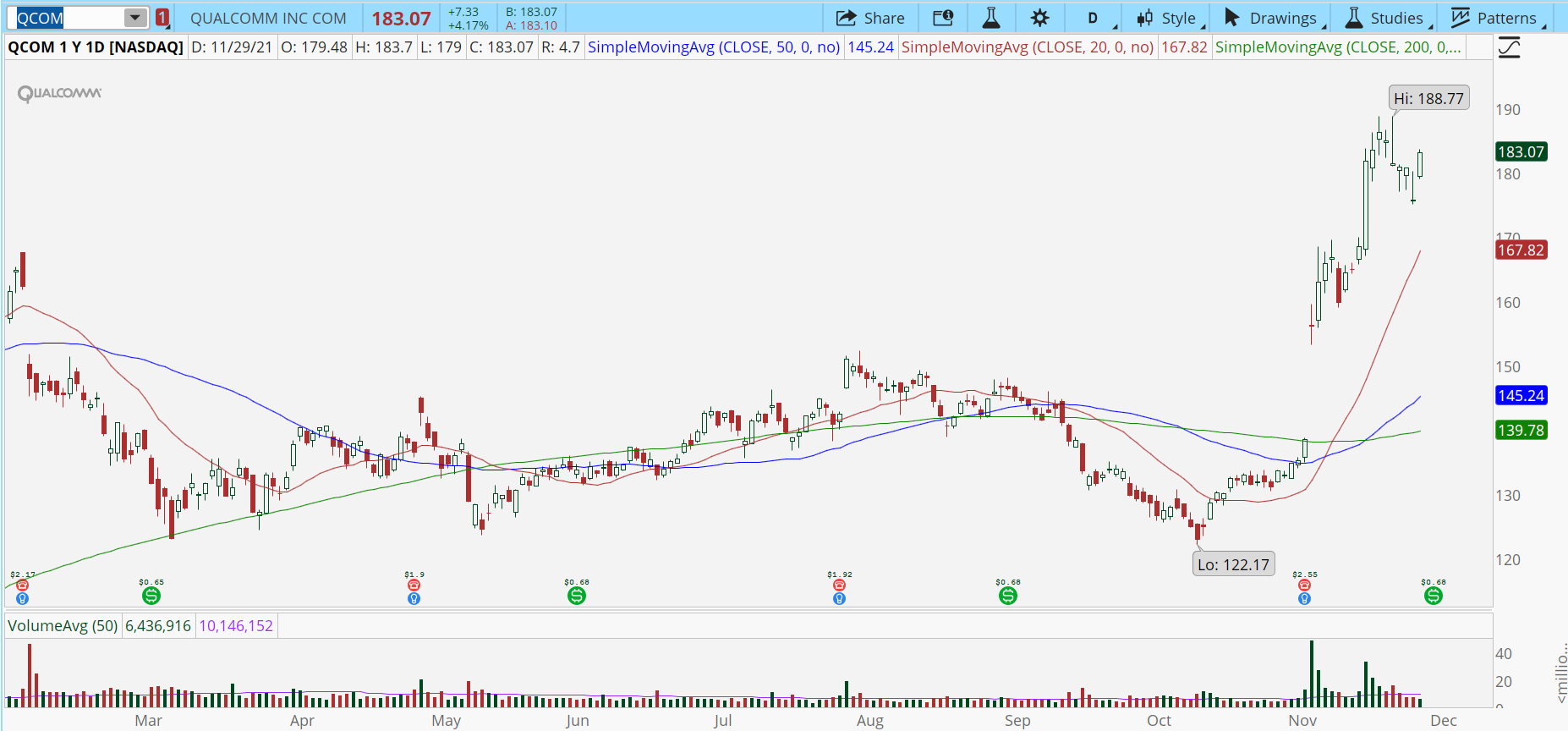This screenshot has width=1568, height=731.
Task: Click the QCOM 1 Y 1D [NASDAQ] title
Action: coord(96,47)
